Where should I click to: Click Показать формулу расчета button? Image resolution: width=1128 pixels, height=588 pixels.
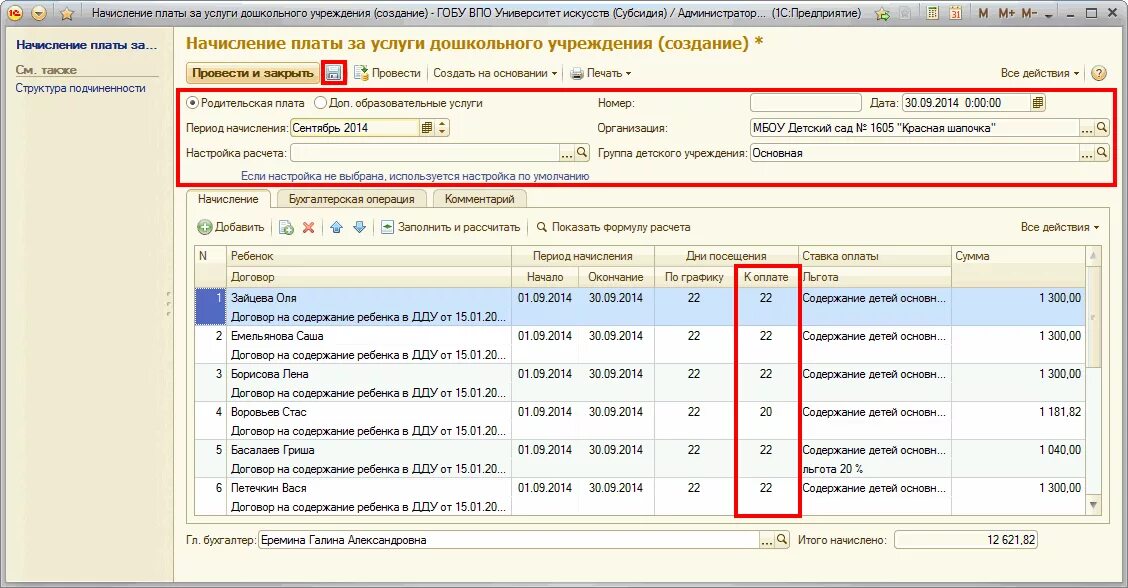(613, 227)
